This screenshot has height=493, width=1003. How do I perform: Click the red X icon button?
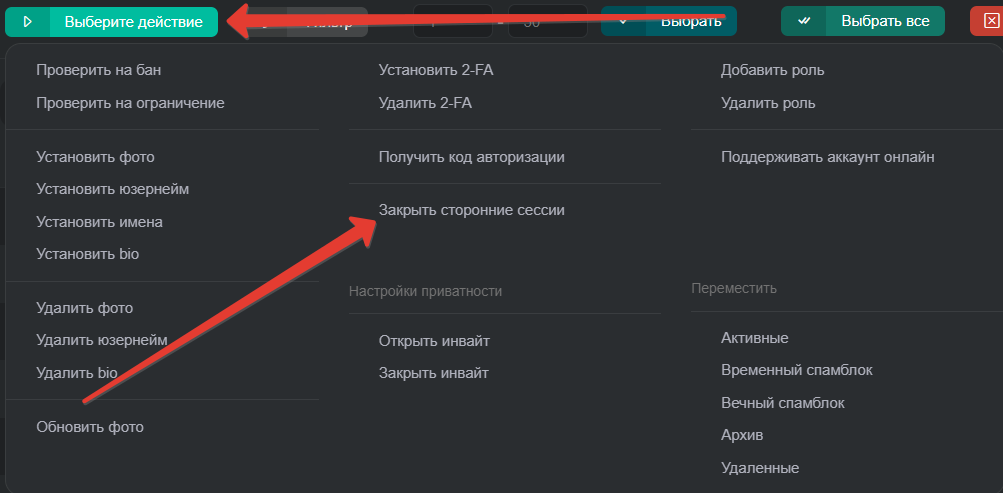[x=990, y=21]
